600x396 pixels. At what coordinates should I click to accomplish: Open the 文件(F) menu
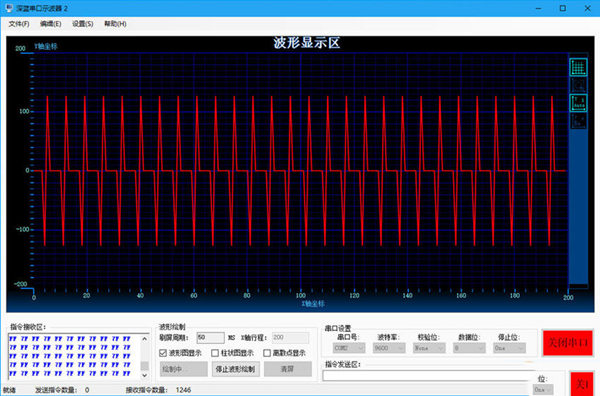pos(19,24)
